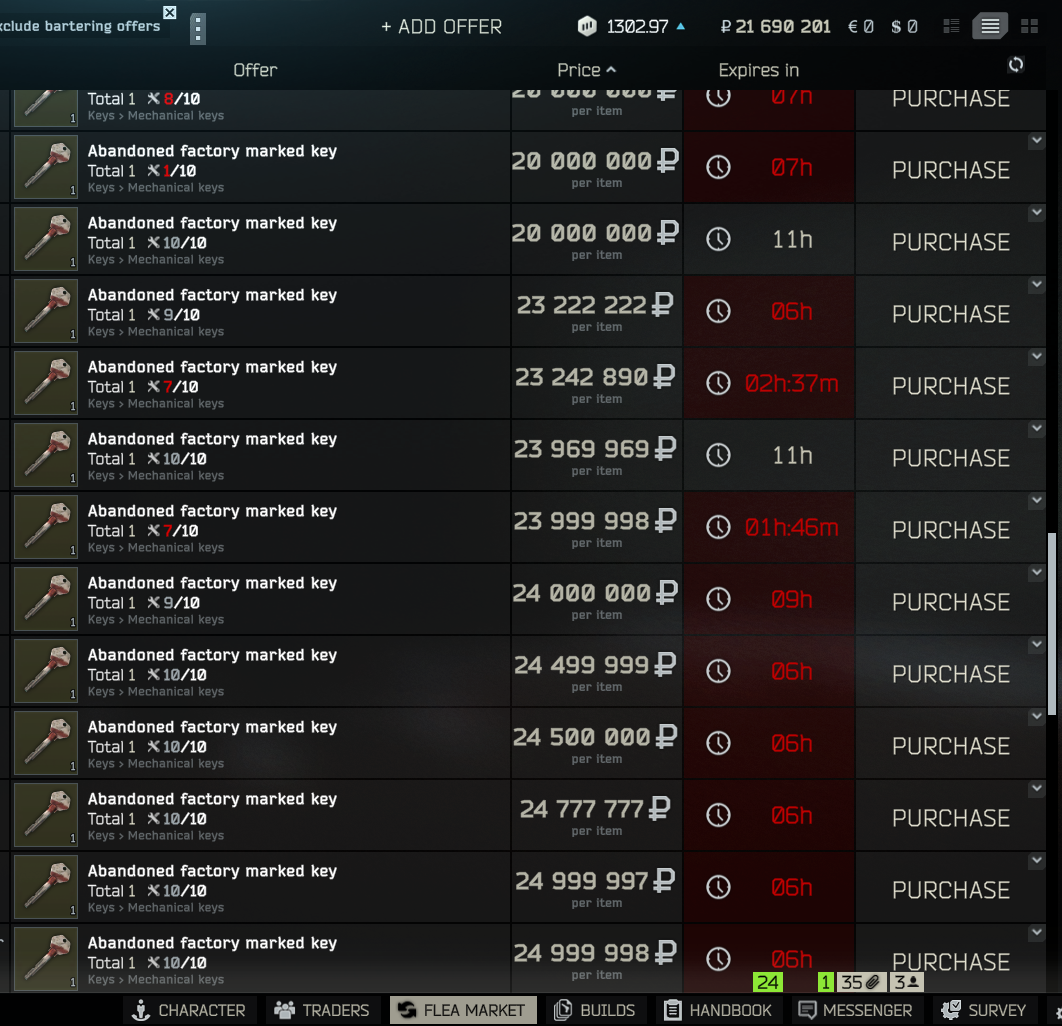Screen dimensions: 1062x1026
Task: Select the detailed rows view icon
Action: (990, 26)
